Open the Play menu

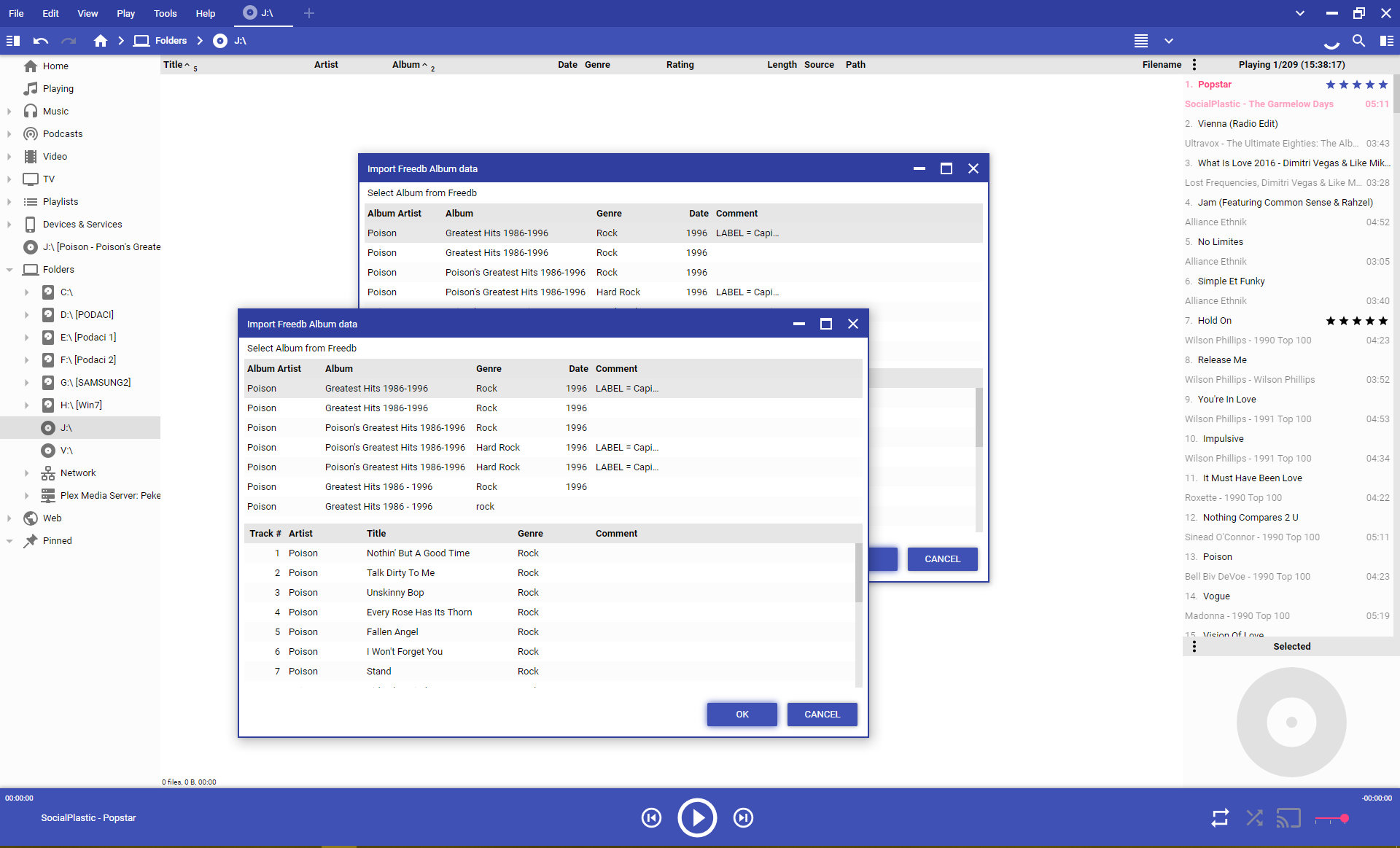125,13
